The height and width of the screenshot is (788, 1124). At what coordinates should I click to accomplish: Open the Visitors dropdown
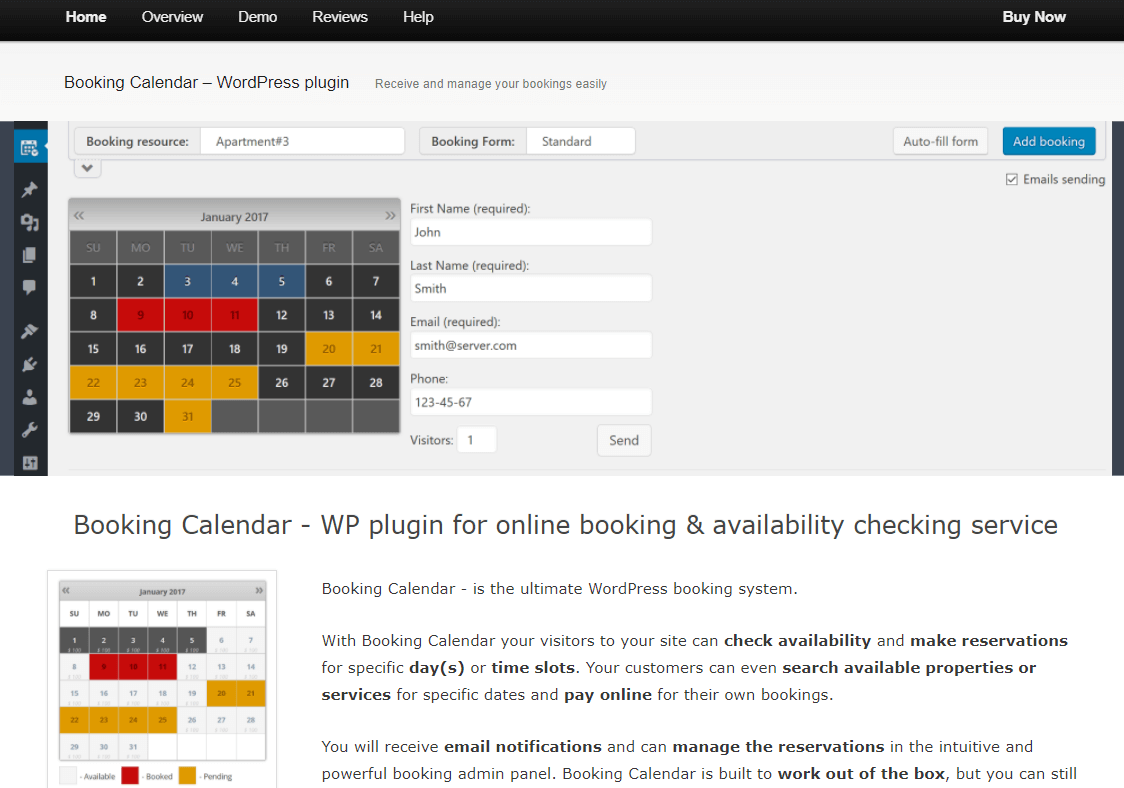click(x=477, y=440)
